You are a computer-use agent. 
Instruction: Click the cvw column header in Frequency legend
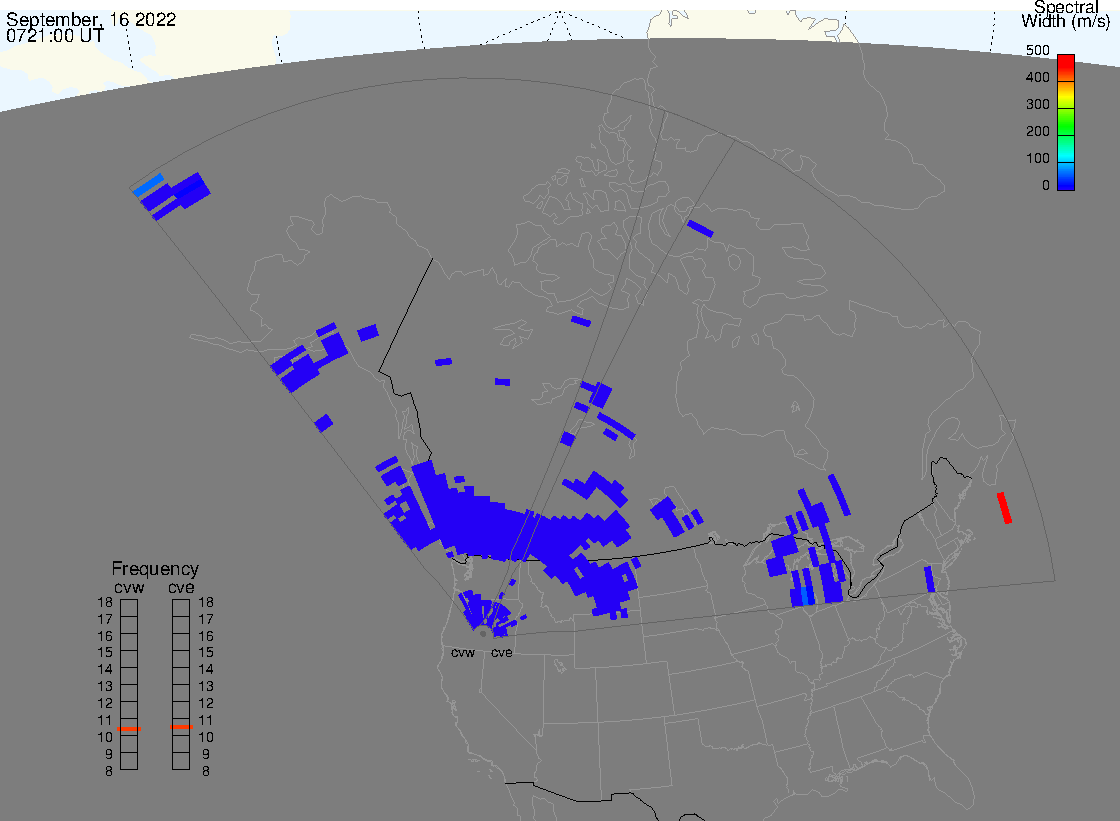(x=129, y=587)
